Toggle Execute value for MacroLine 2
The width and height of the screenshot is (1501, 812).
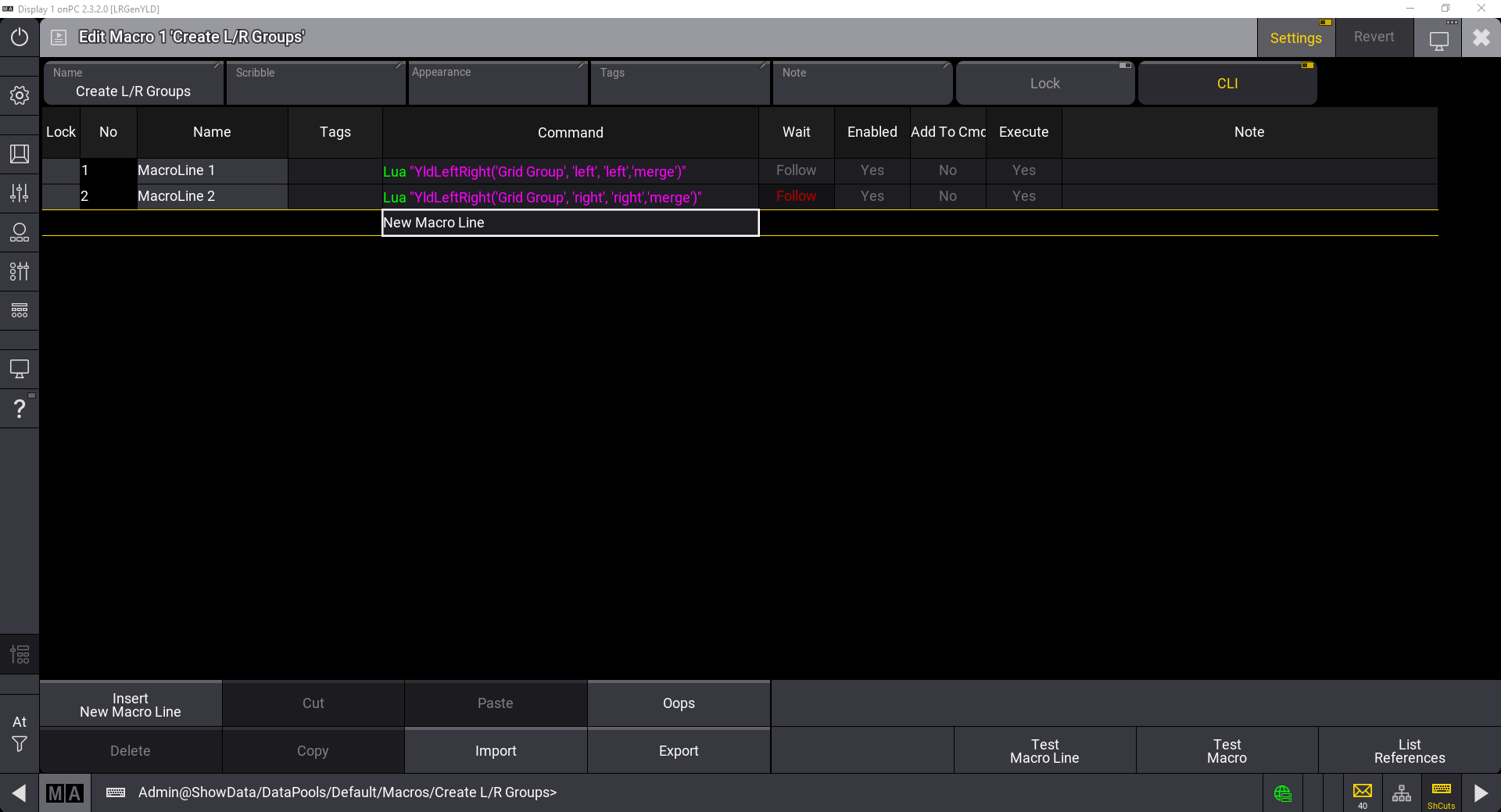tap(1023, 196)
